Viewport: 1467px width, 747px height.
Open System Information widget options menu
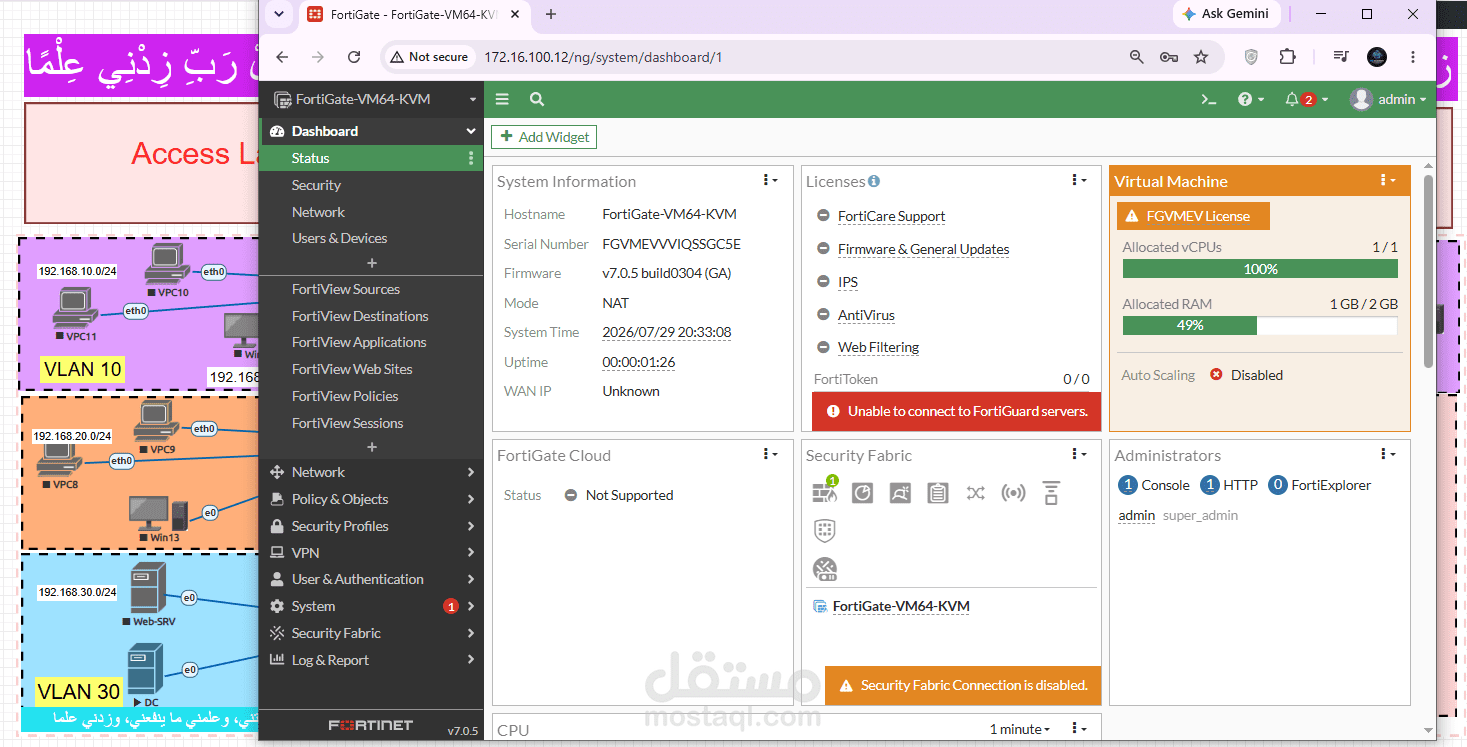tap(770, 180)
